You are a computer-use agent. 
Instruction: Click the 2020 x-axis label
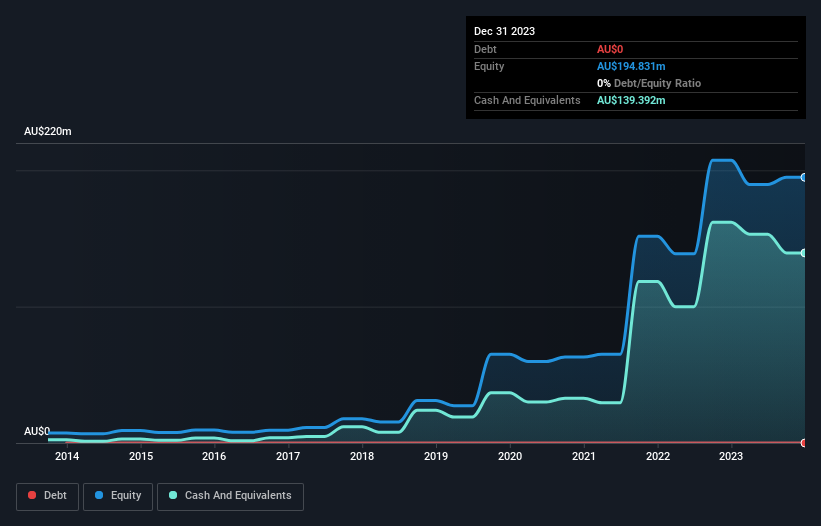tap(510, 456)
